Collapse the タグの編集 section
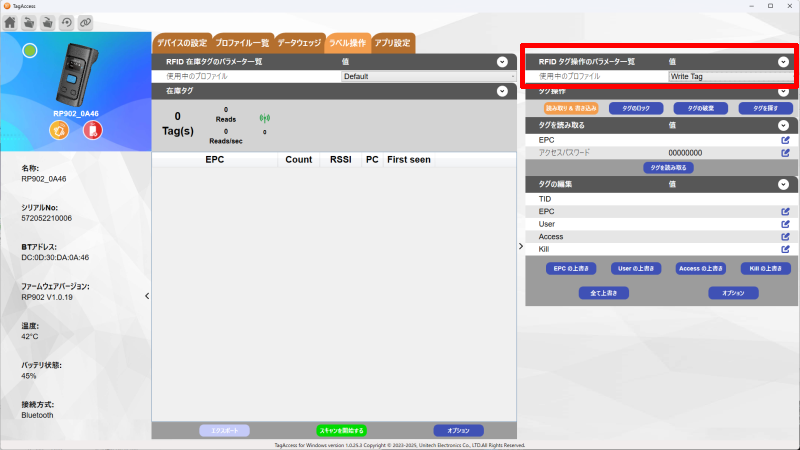Viewport: 800px width, 450px height. click(x=785, y=184)
